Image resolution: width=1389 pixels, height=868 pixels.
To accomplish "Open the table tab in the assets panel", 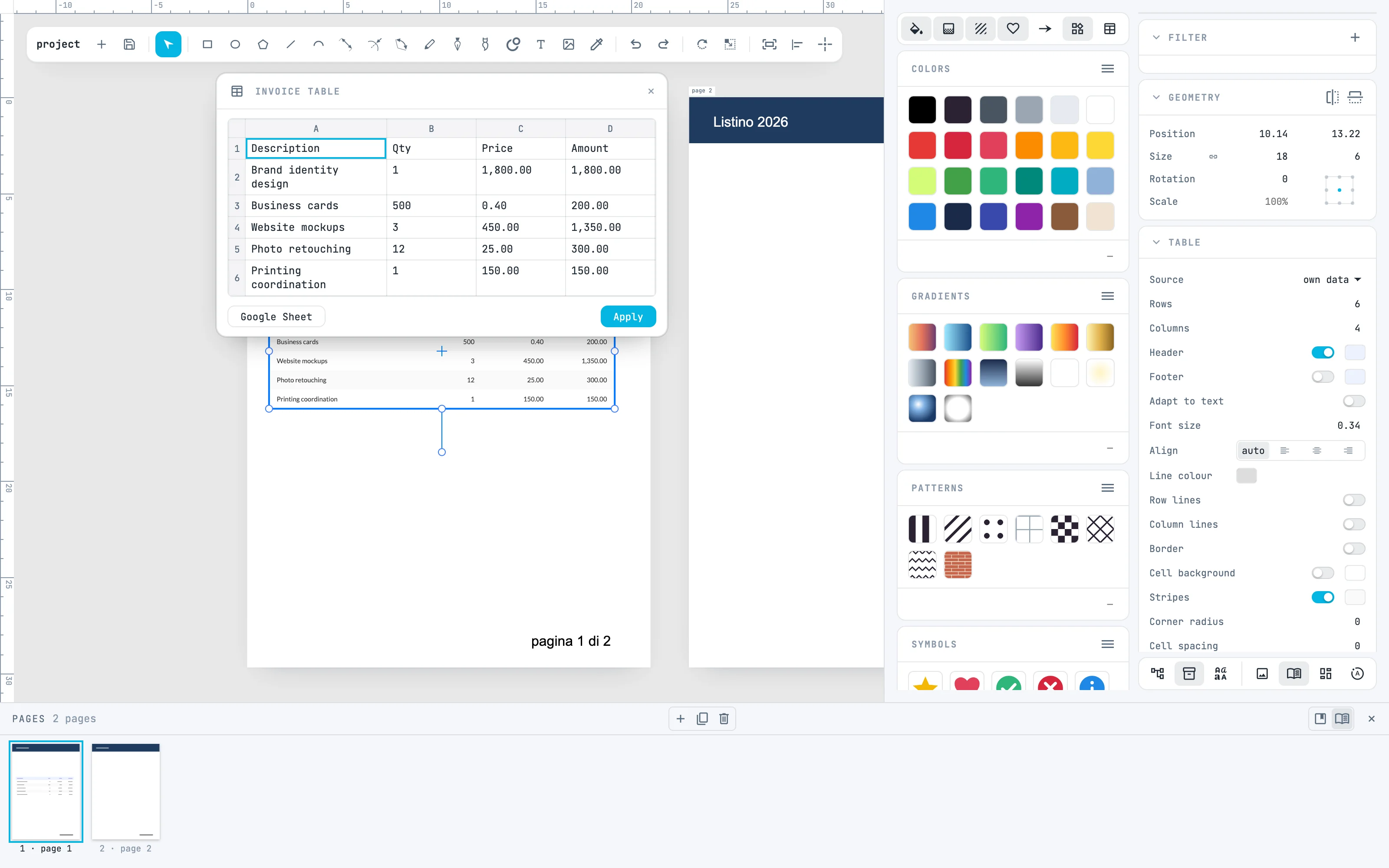I will [1110, 29].
